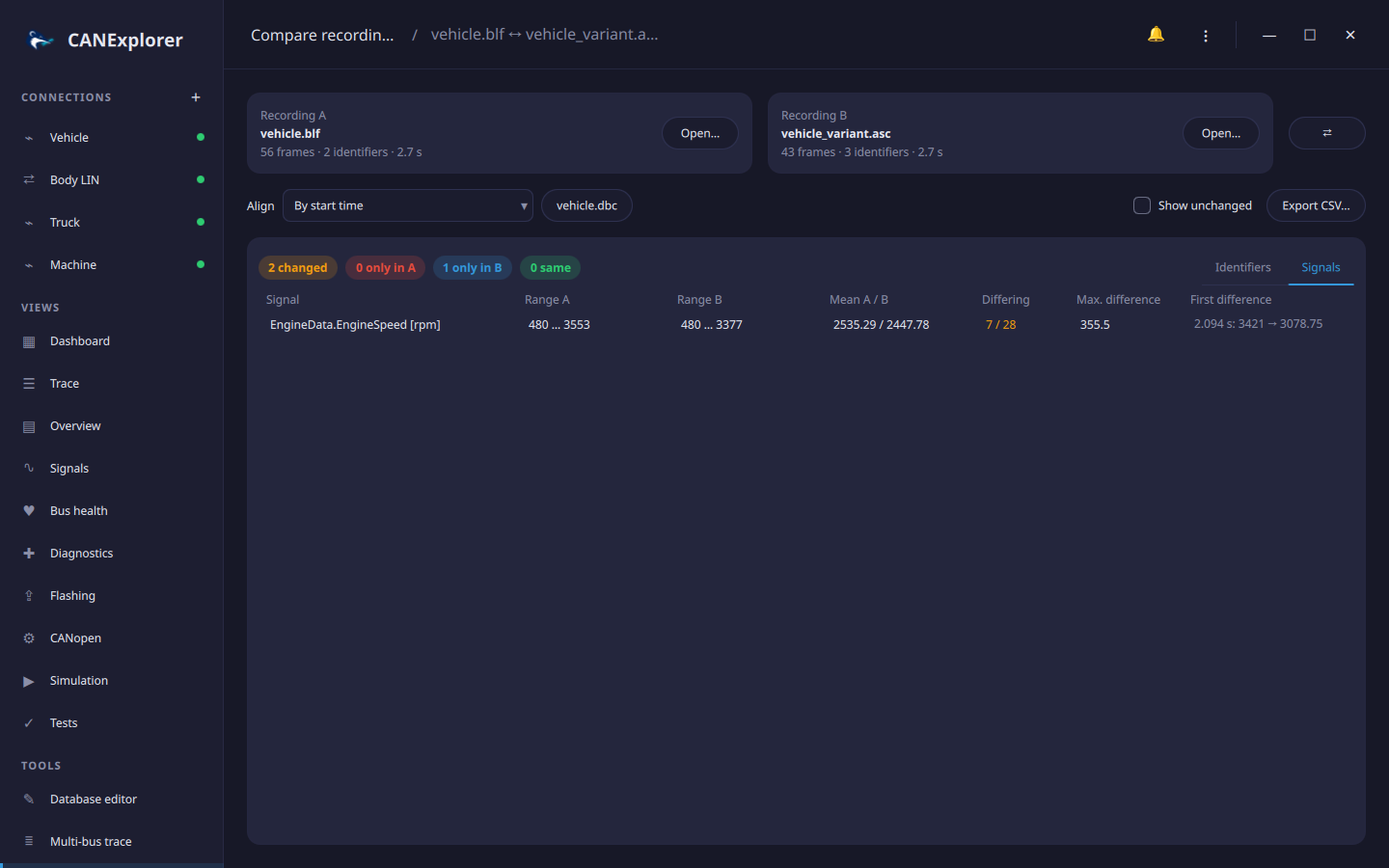The image size is (1389, 868).
Task: Open the notifications bell
Action: (x=1156, y=35)
